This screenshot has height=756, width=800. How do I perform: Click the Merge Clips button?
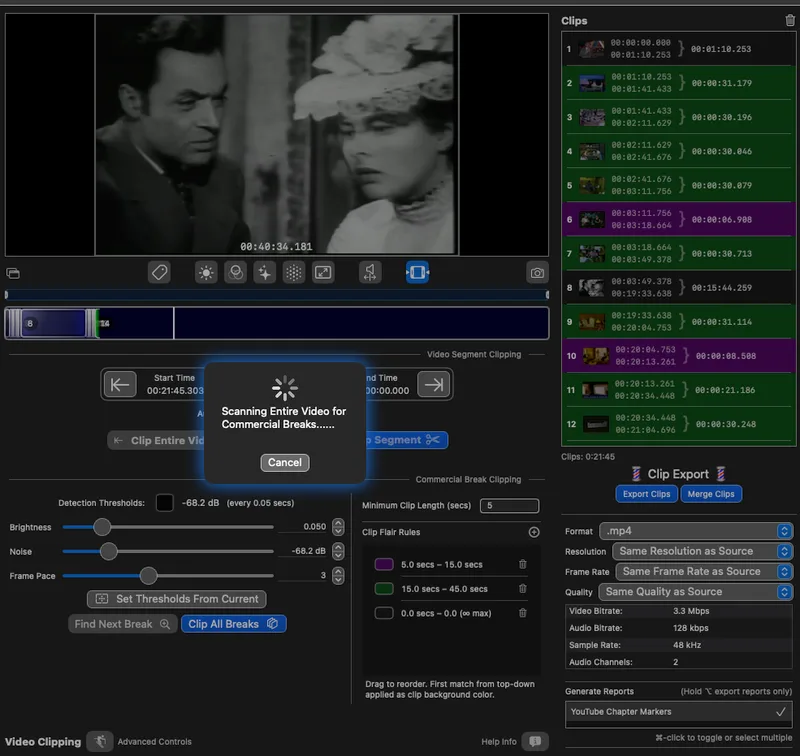[711, 494]
